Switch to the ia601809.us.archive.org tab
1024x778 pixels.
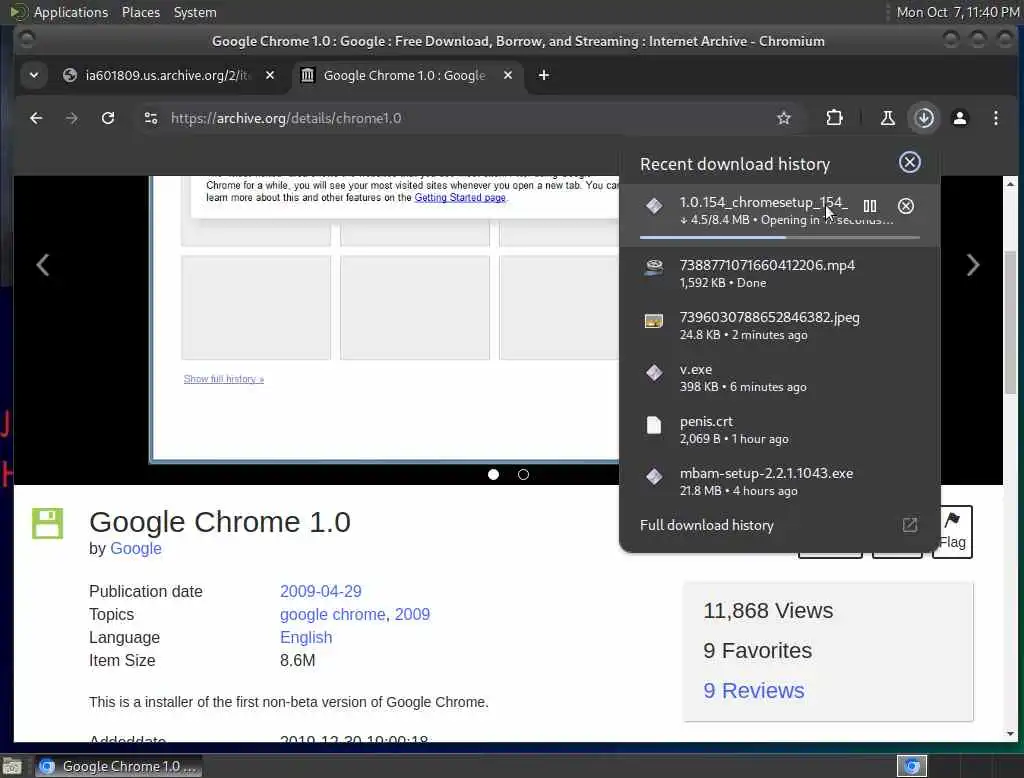167,75
